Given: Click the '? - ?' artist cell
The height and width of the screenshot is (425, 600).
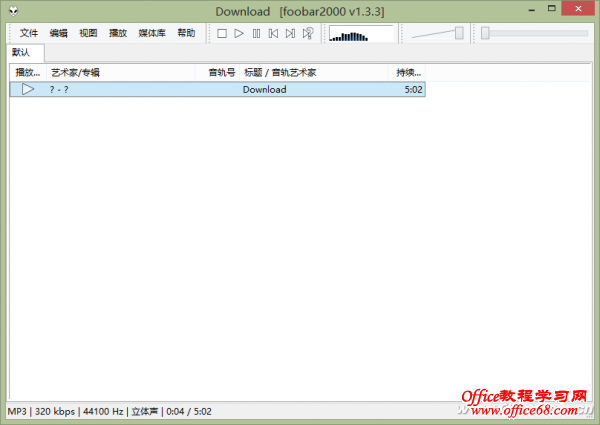Looking at the screenshot, I should coord(59,90).
